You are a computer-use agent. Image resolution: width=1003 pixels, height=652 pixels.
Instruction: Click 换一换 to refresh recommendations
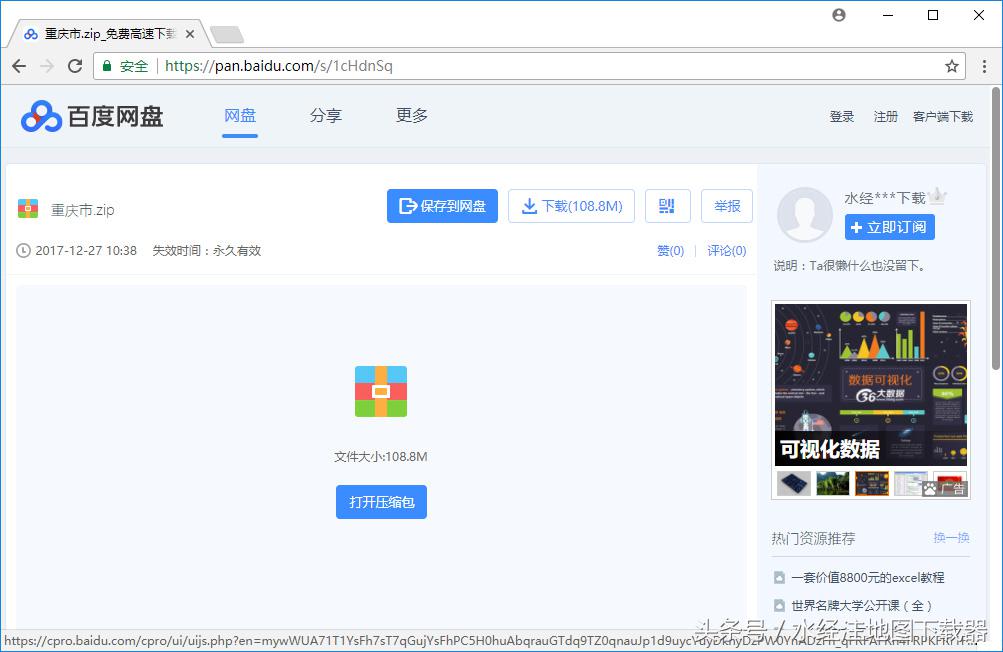click(950, 537)
